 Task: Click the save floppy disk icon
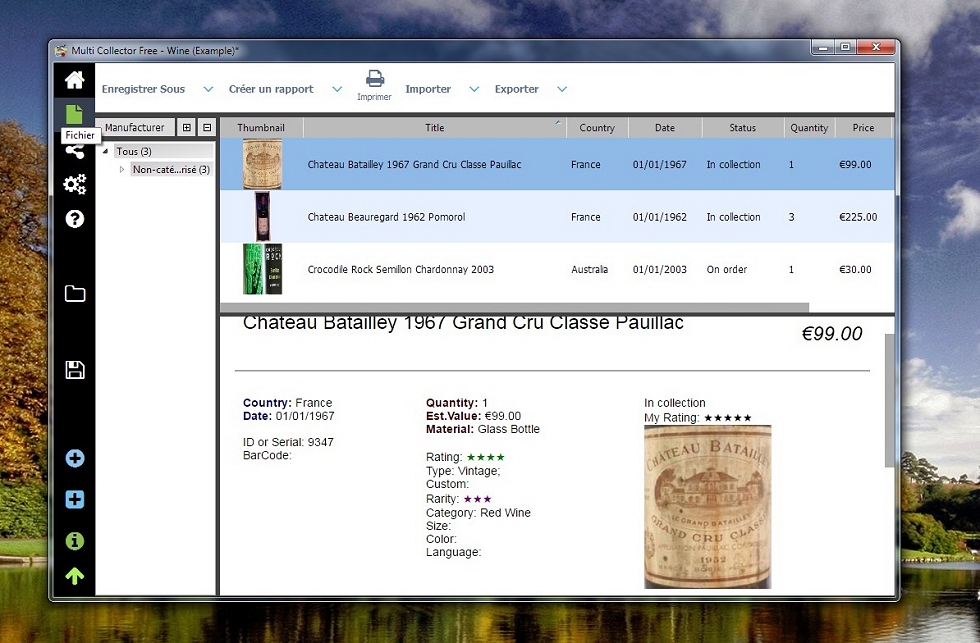coord(75,369)
